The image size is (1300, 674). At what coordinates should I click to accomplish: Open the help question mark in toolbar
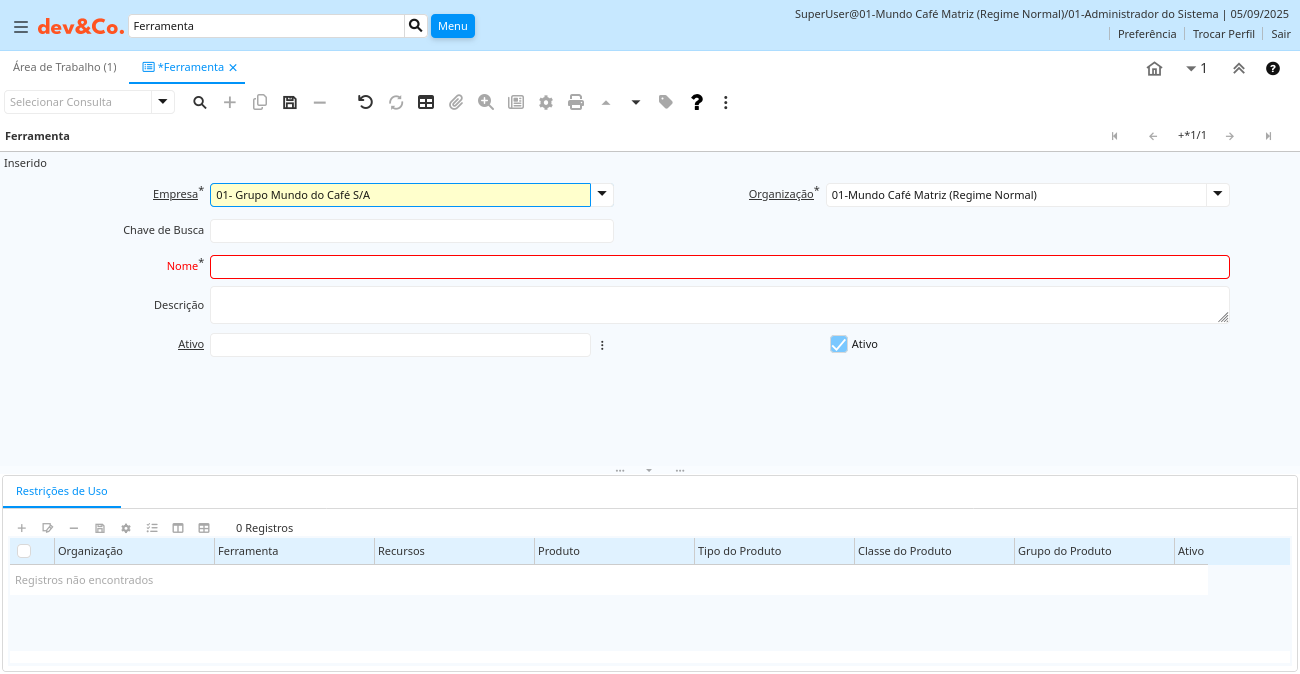697,102
